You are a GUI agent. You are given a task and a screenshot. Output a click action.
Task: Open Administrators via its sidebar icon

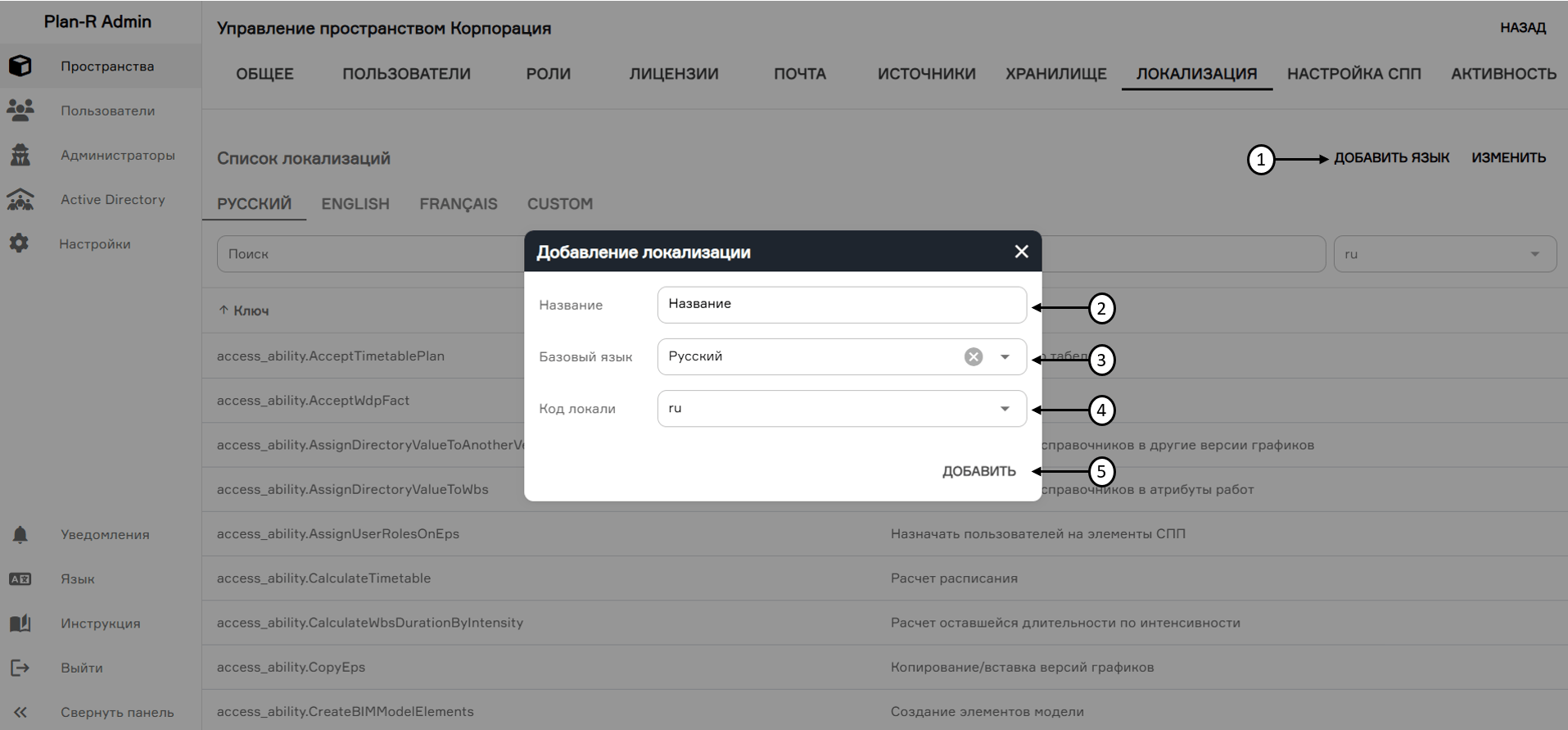click(x=20, y=155)
